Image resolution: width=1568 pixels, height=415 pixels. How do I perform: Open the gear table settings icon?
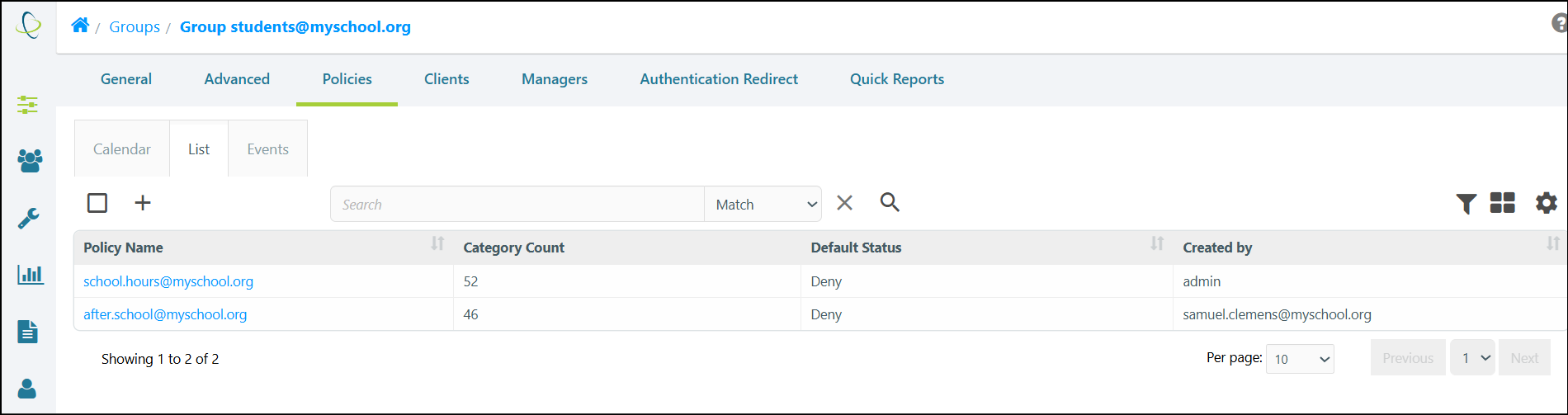[x=1547, y=203]
